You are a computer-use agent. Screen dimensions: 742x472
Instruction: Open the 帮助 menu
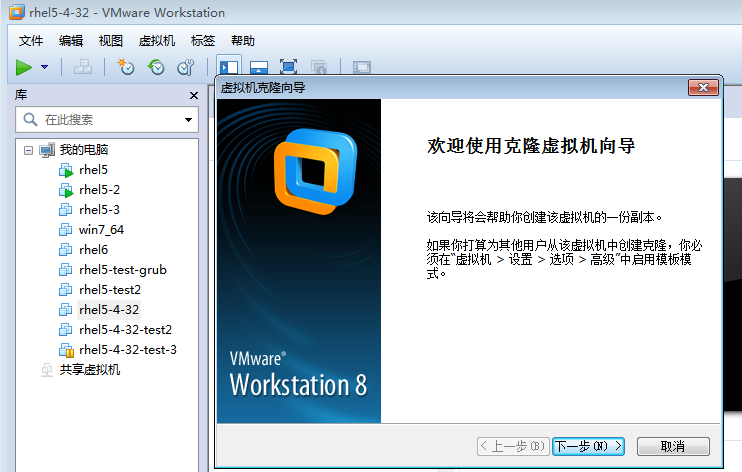pos(243,41)
